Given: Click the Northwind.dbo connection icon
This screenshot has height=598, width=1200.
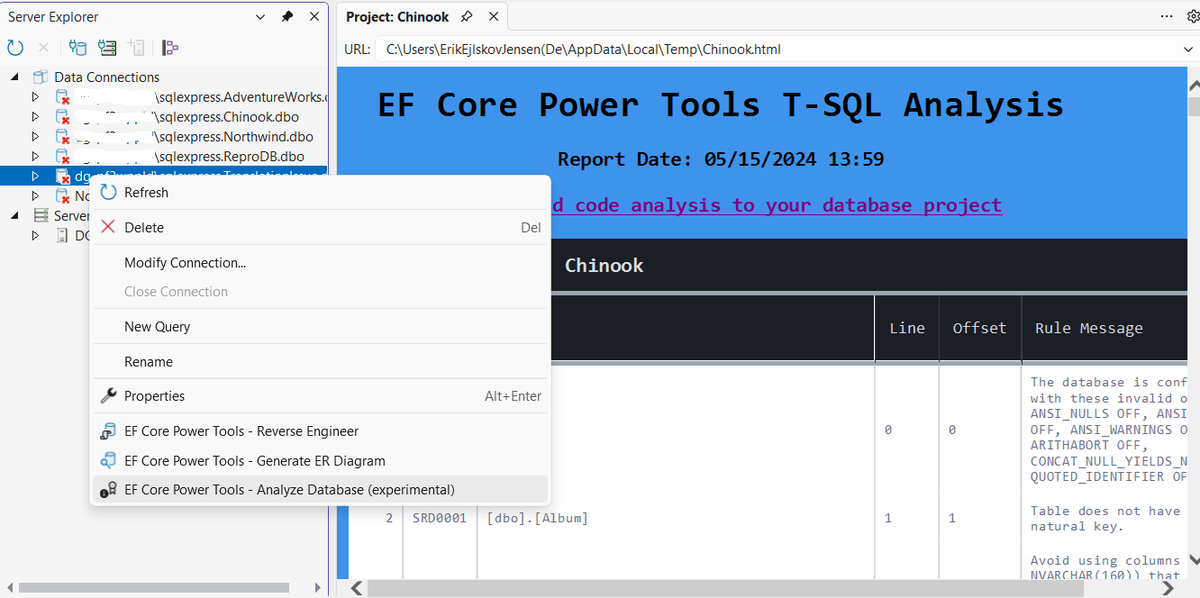Looking at the screenshot, I should (62, 137).
